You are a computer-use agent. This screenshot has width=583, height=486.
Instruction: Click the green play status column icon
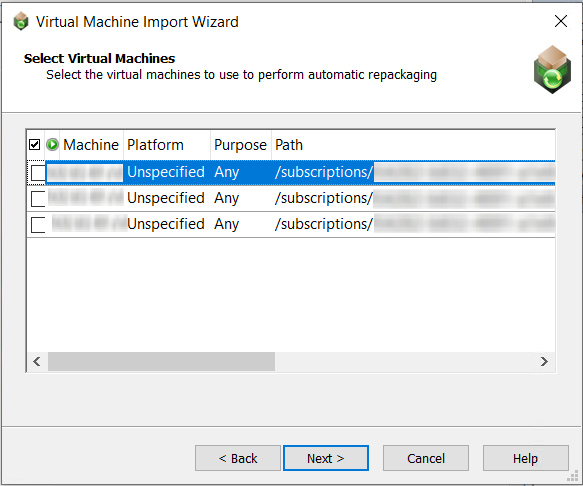pos(52,144)
